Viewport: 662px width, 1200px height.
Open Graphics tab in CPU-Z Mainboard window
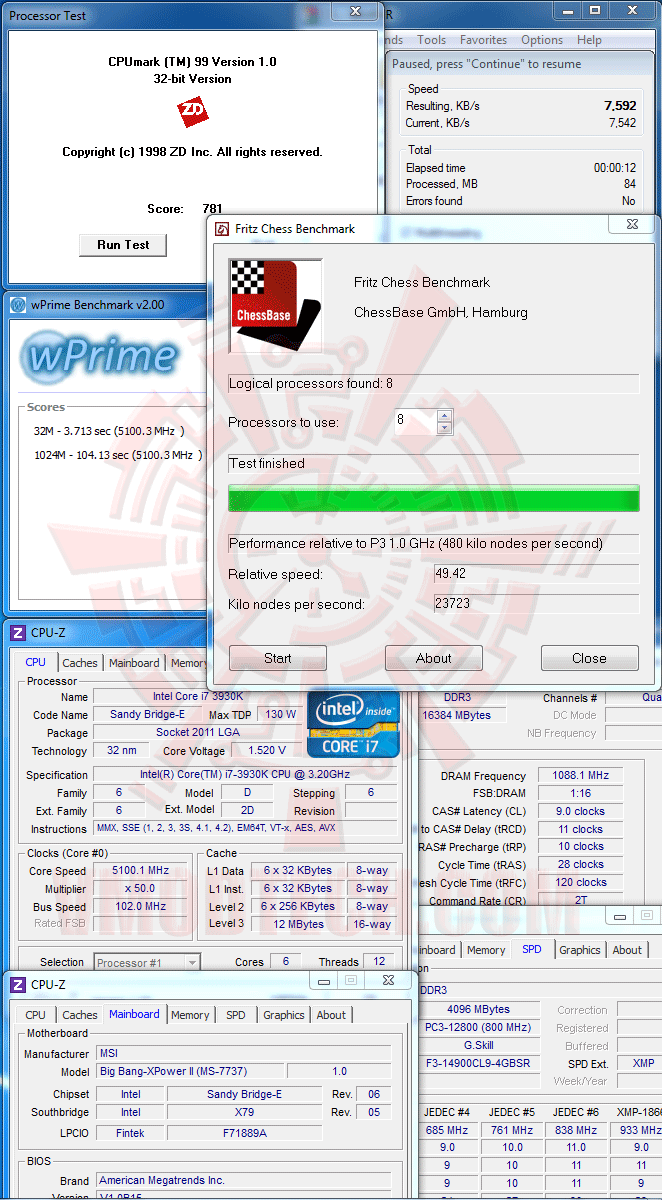(x=284, y=1015)
